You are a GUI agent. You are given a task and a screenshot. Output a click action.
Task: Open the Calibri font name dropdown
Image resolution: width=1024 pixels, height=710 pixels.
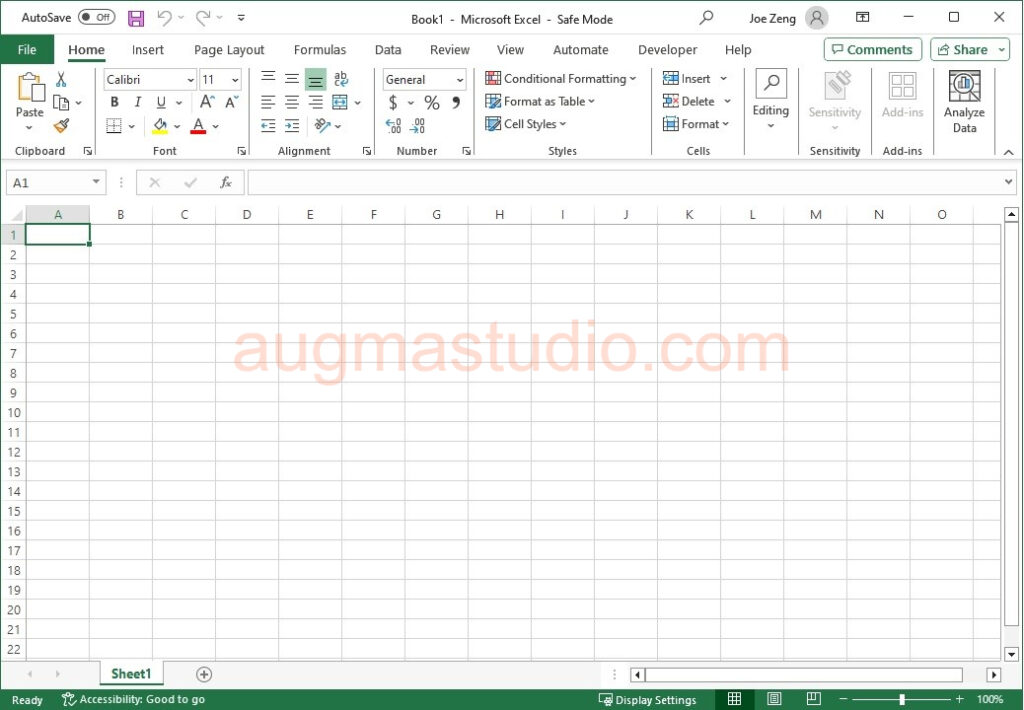tap(190, 80)
